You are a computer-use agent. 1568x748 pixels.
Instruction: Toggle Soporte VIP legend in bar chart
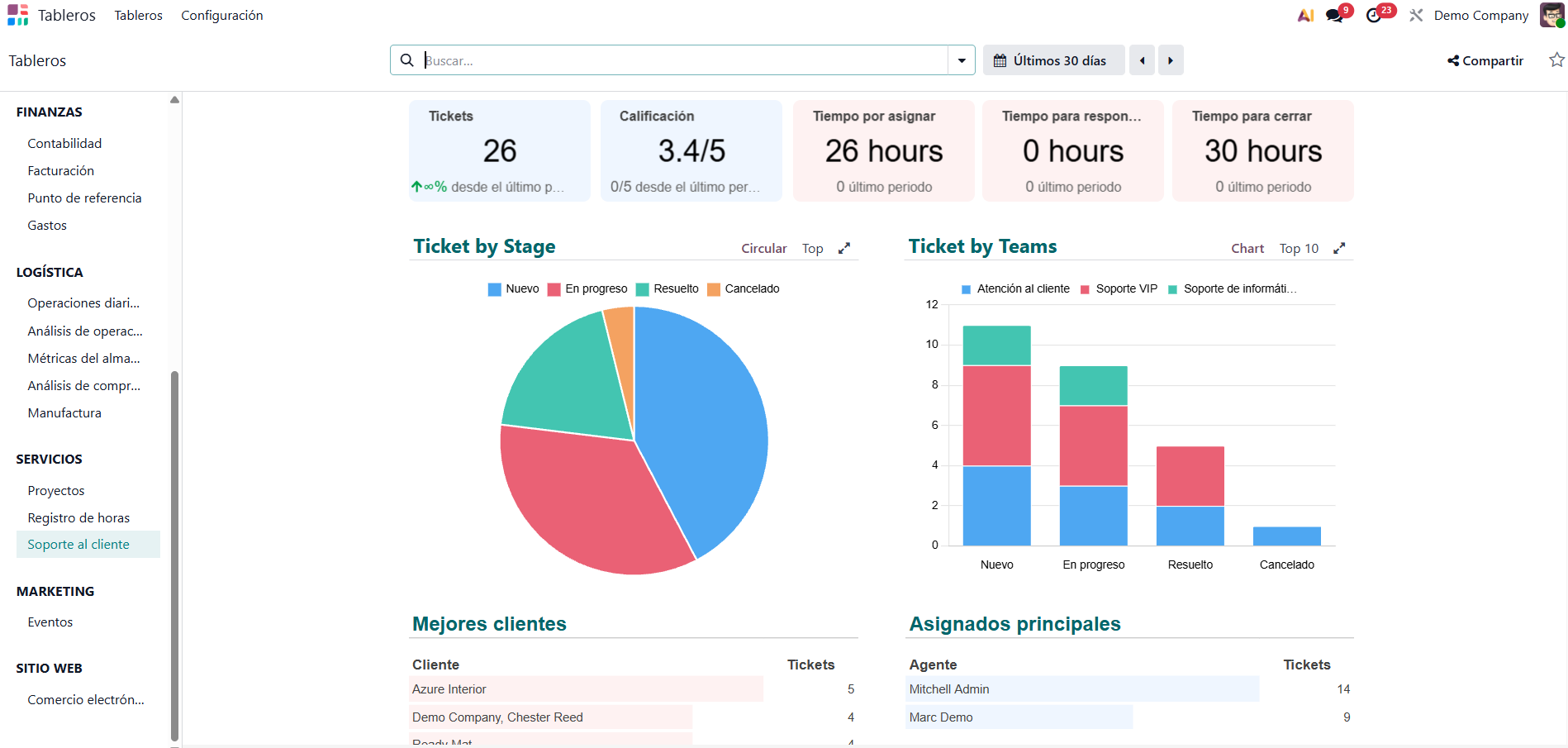point(1119,289)
